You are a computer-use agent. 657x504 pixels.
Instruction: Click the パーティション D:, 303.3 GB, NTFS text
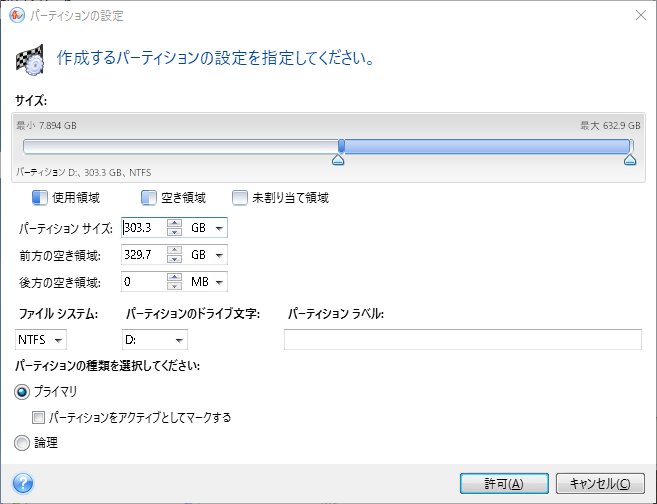84,172
